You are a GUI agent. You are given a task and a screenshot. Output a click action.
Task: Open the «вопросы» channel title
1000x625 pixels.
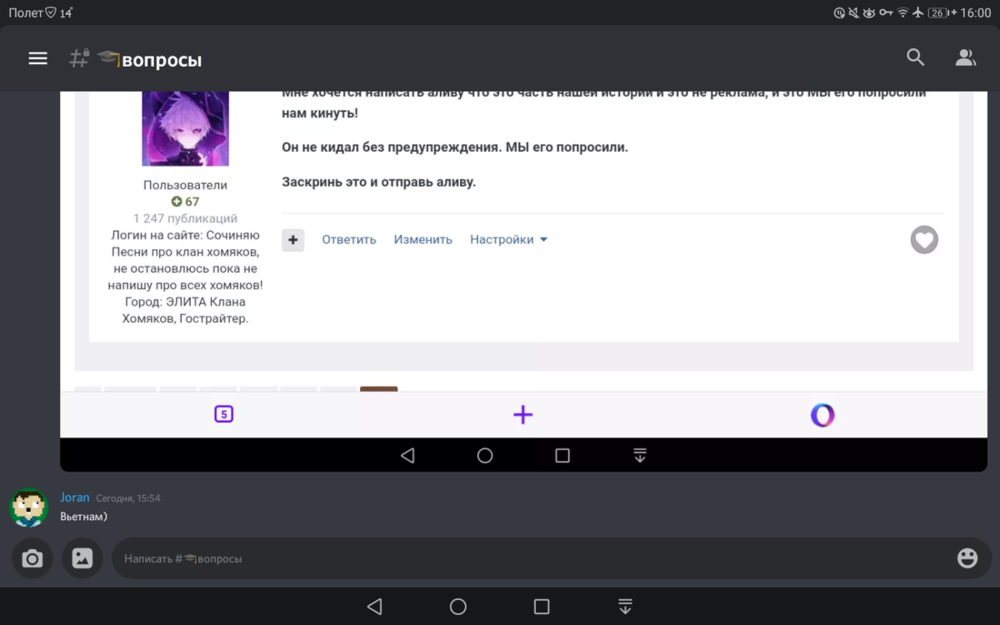pyautogui.click(x=161, y=60)
